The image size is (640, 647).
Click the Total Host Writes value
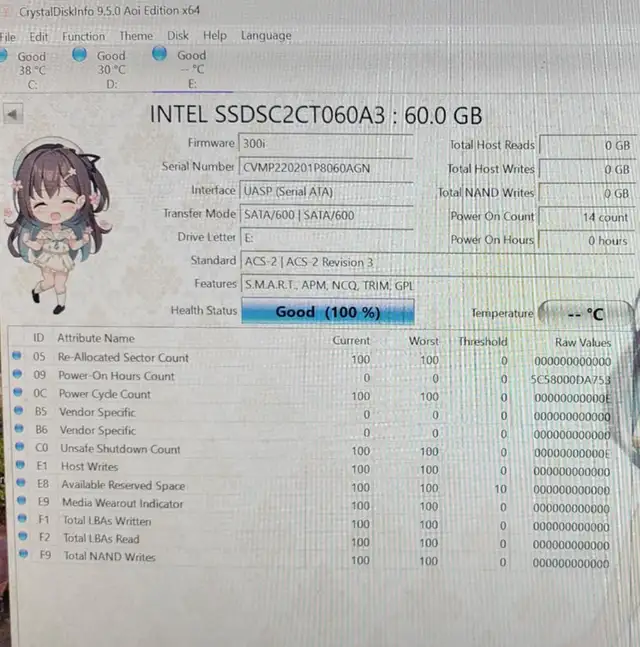[586, 169]
